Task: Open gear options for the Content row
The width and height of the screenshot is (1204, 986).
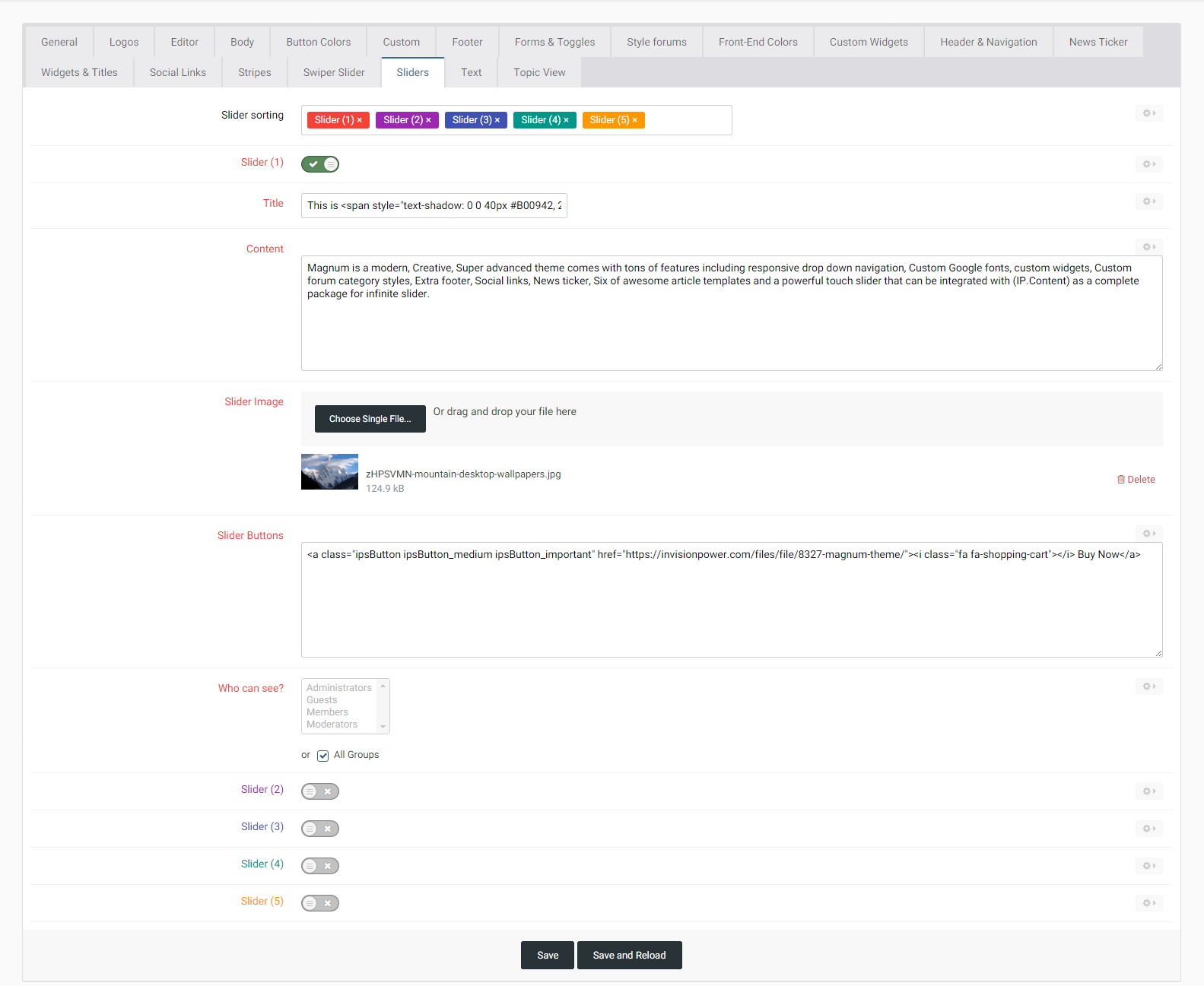Action: (x=1148, y=247)
